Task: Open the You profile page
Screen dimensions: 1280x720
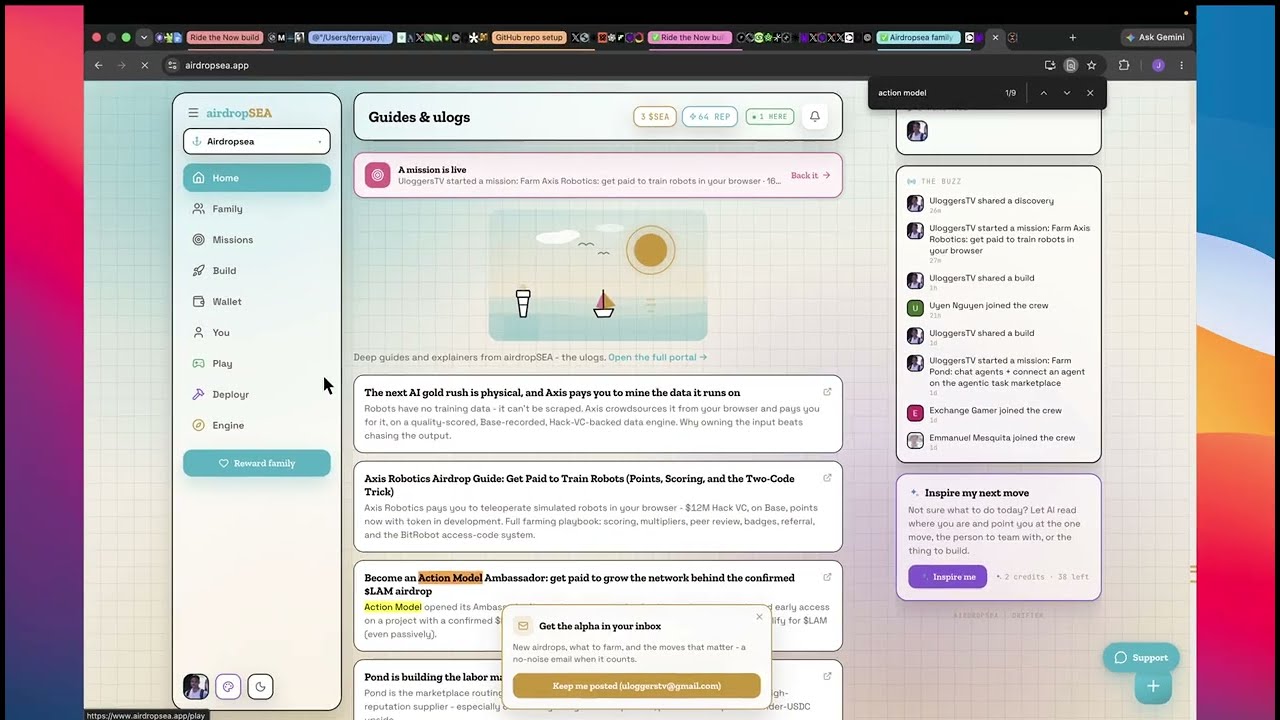Action: [x=257, y=333]
